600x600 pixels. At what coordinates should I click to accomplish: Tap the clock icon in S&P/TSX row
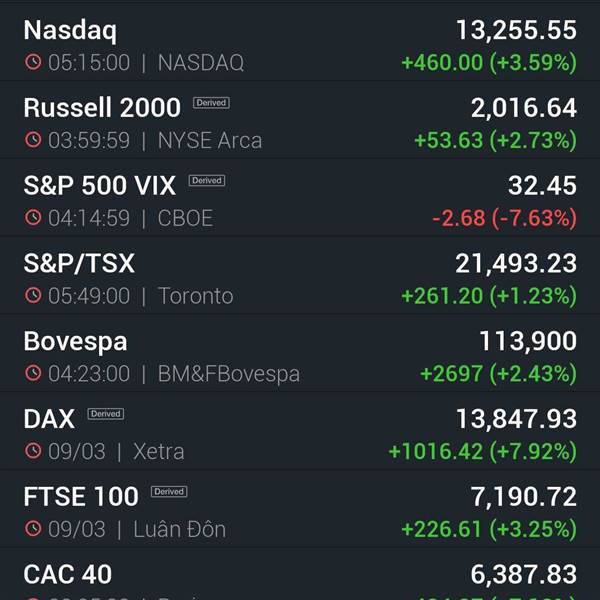[x=33, y=295]
